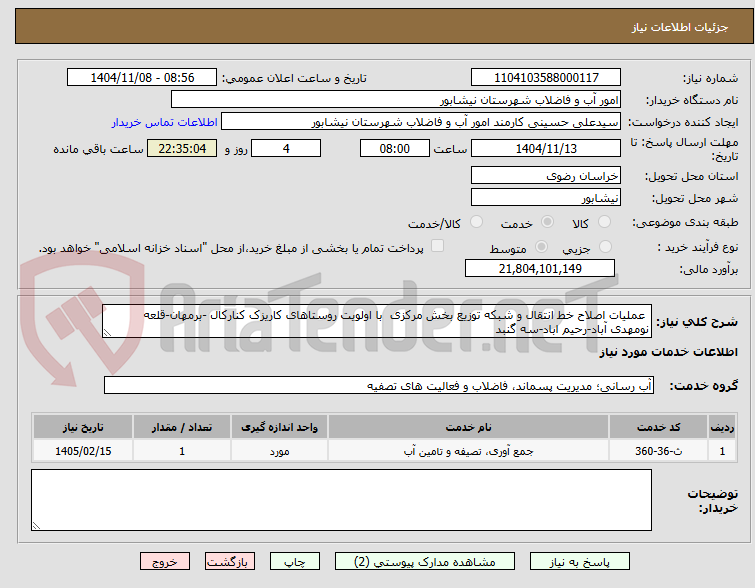Viewport: 755px width, 588px height.
Task: Click the تعداد / مقدار column header
Action: tap(182, 427)
